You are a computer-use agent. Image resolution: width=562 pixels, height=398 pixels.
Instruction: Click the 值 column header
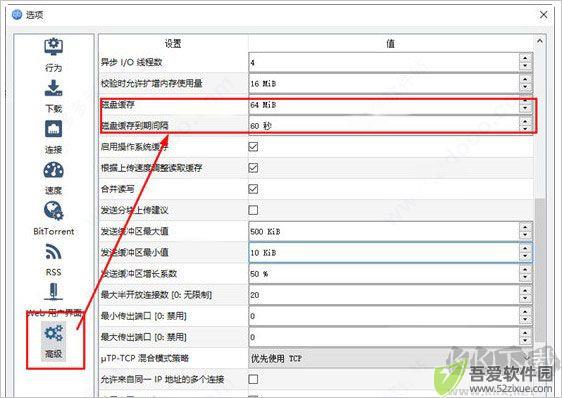pyautogui.click(x=391, y=43)
